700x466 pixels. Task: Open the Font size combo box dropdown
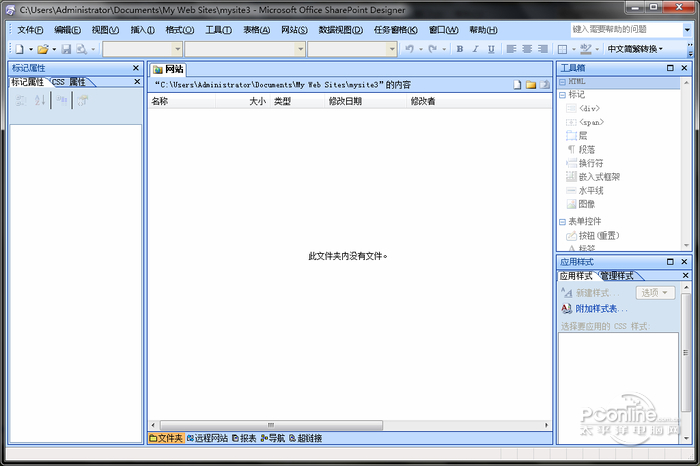(392, 49)
